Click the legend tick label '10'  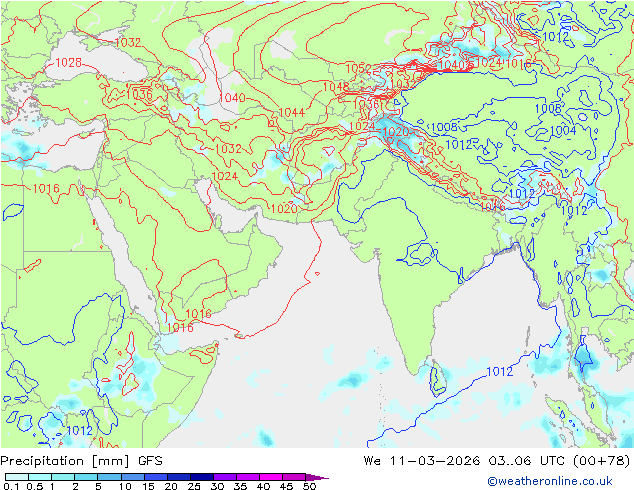[125, 486]
